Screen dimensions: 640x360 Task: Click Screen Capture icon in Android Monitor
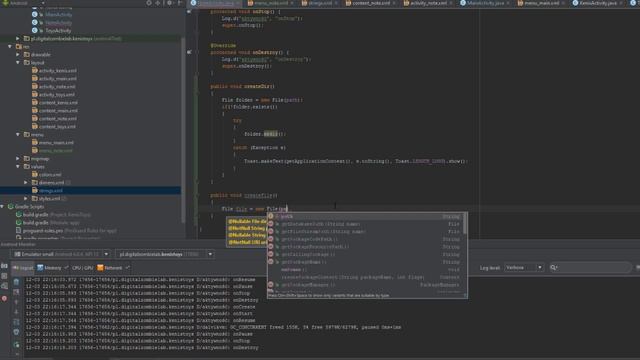(x=4, y=266)
